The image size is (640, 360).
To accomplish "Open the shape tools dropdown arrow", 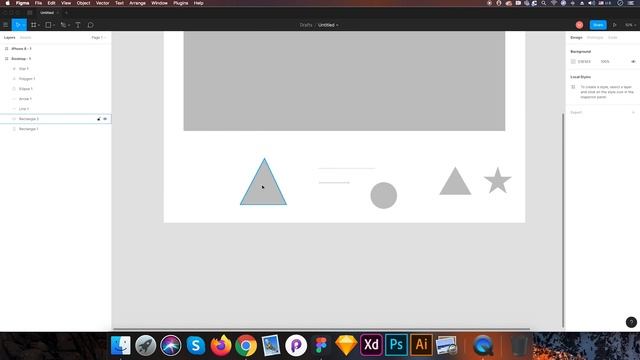I will pyautogui.click(x=53, y=25).
